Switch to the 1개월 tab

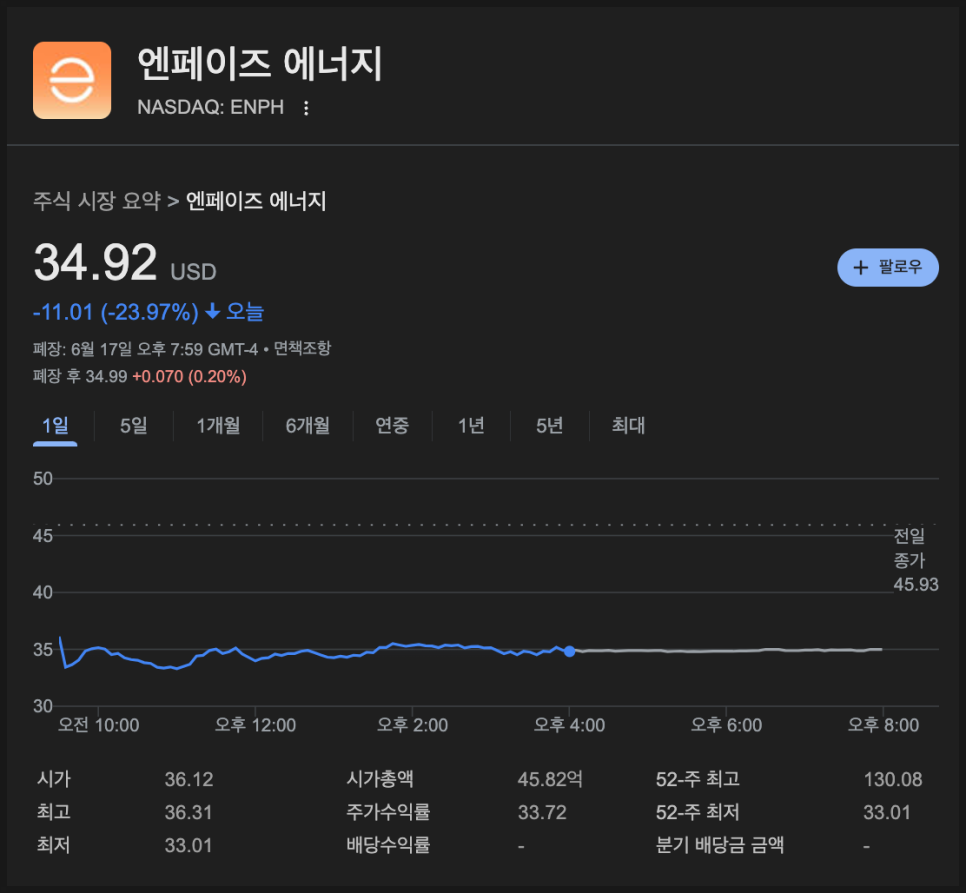tap(218, 426)
